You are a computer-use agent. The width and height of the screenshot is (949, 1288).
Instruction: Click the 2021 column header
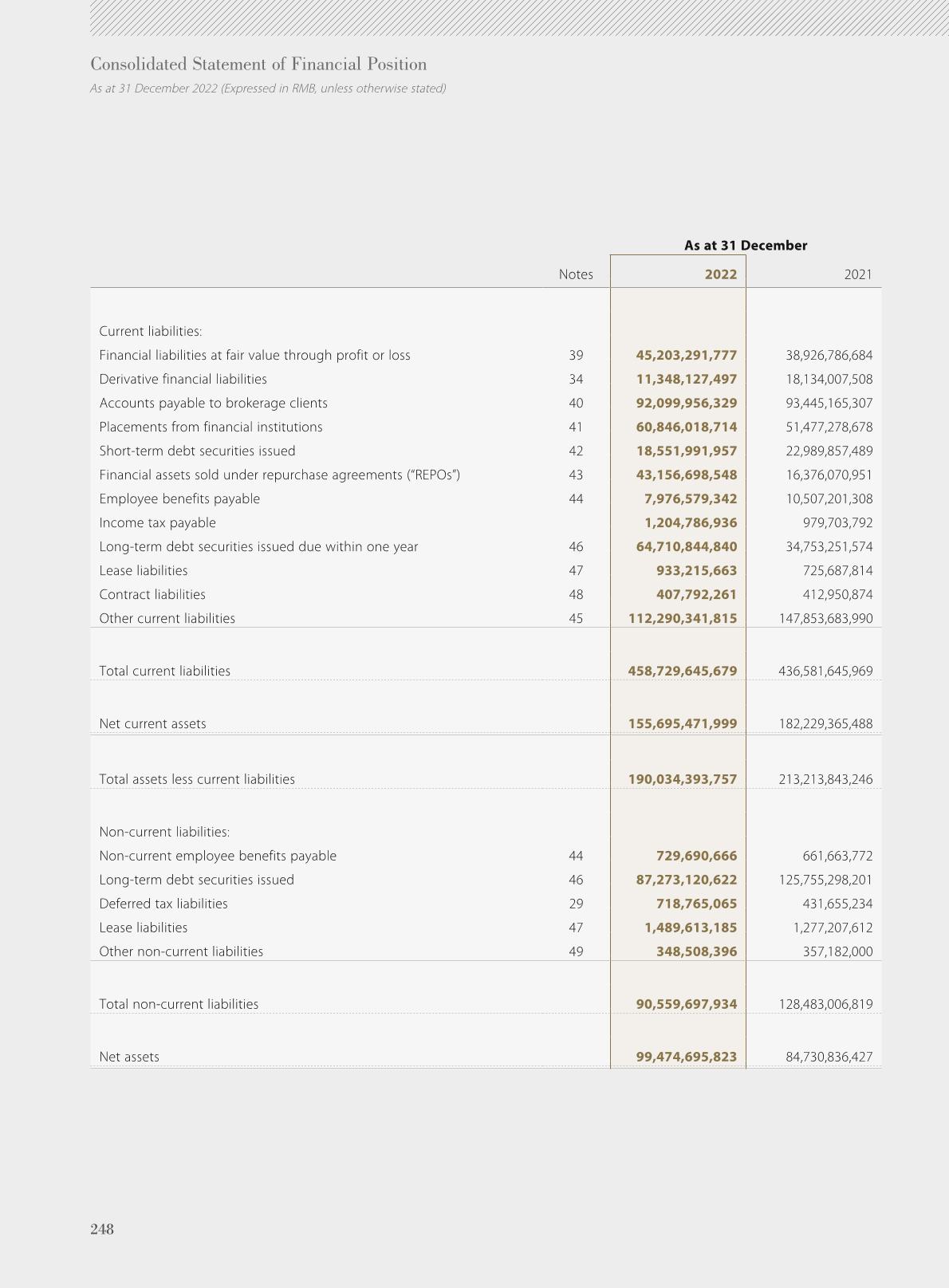pos(857,274)
